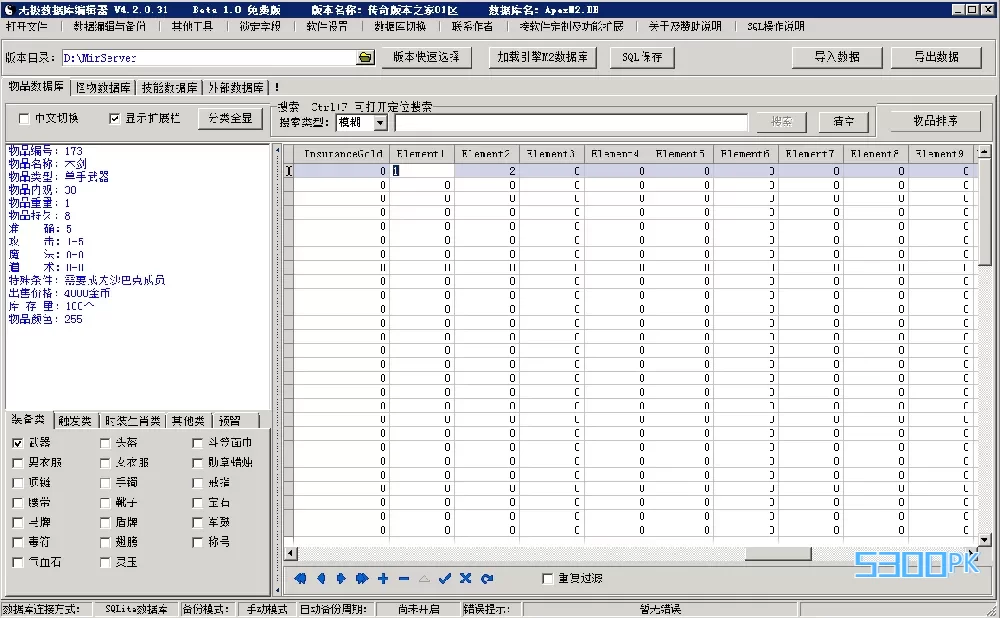Click 物品排序 item sort button
The height and width of the screenshot is (618, 1000).
point(936,121)
